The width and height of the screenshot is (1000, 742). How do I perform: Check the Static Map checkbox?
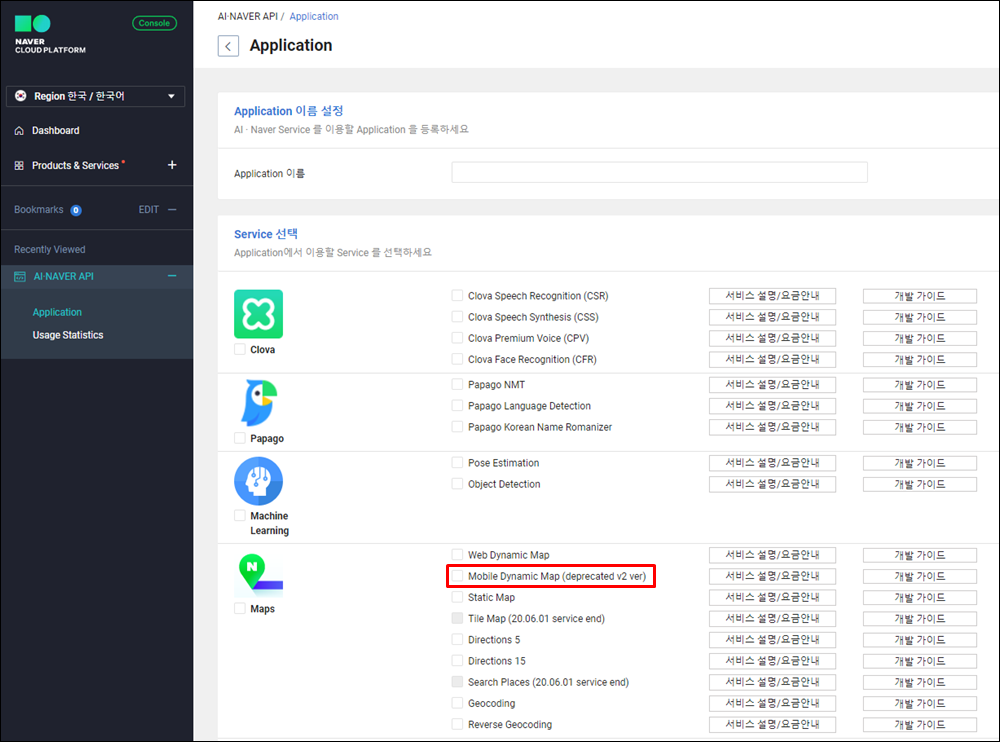point(457,597)
